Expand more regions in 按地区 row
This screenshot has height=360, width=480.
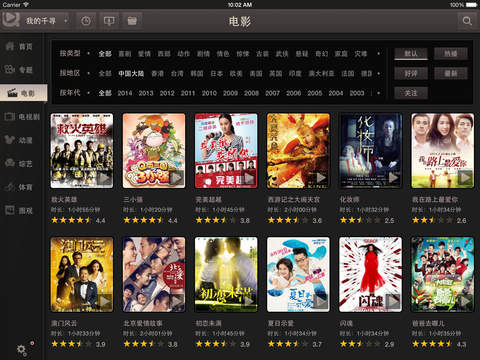click(x=378, y=73)
